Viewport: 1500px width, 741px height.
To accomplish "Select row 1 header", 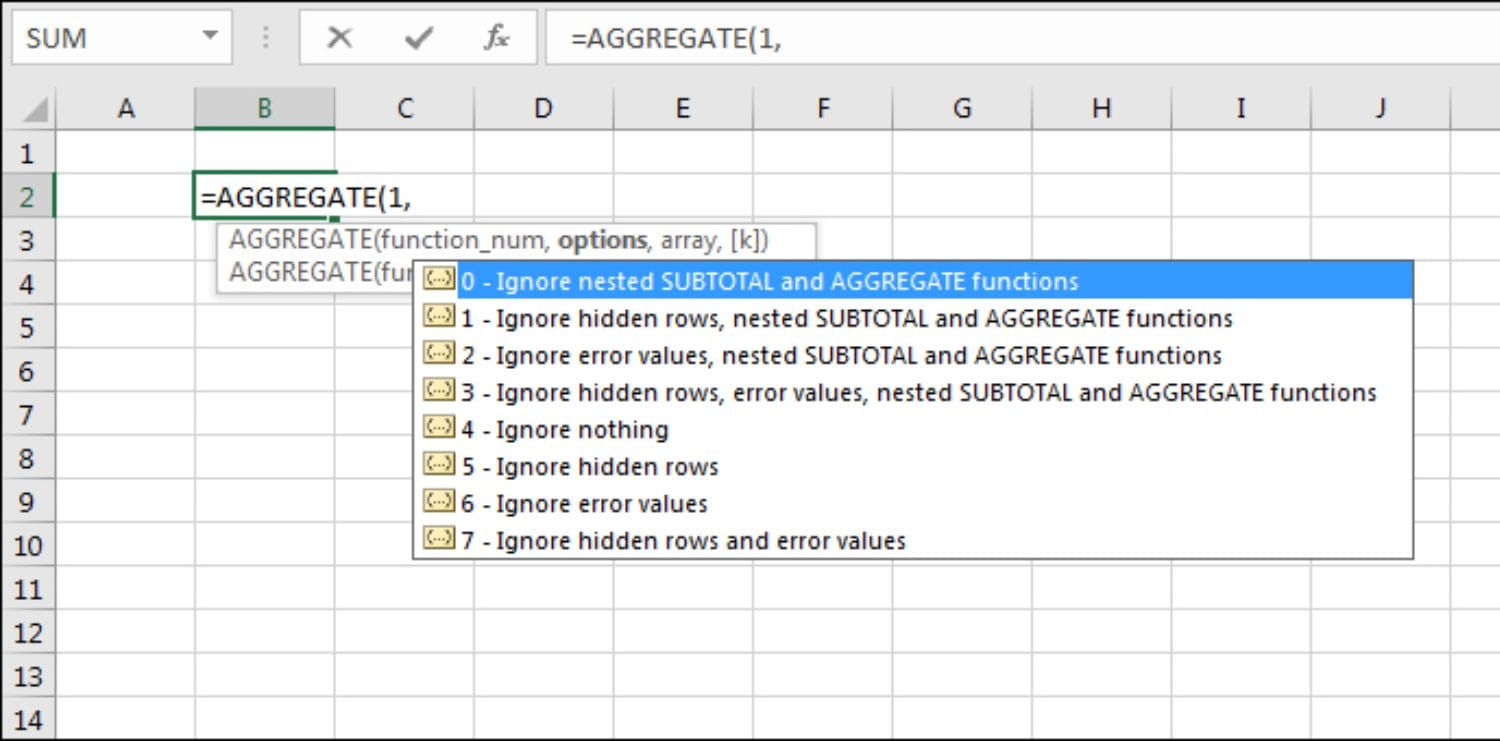I will click(x=27, y=153).
